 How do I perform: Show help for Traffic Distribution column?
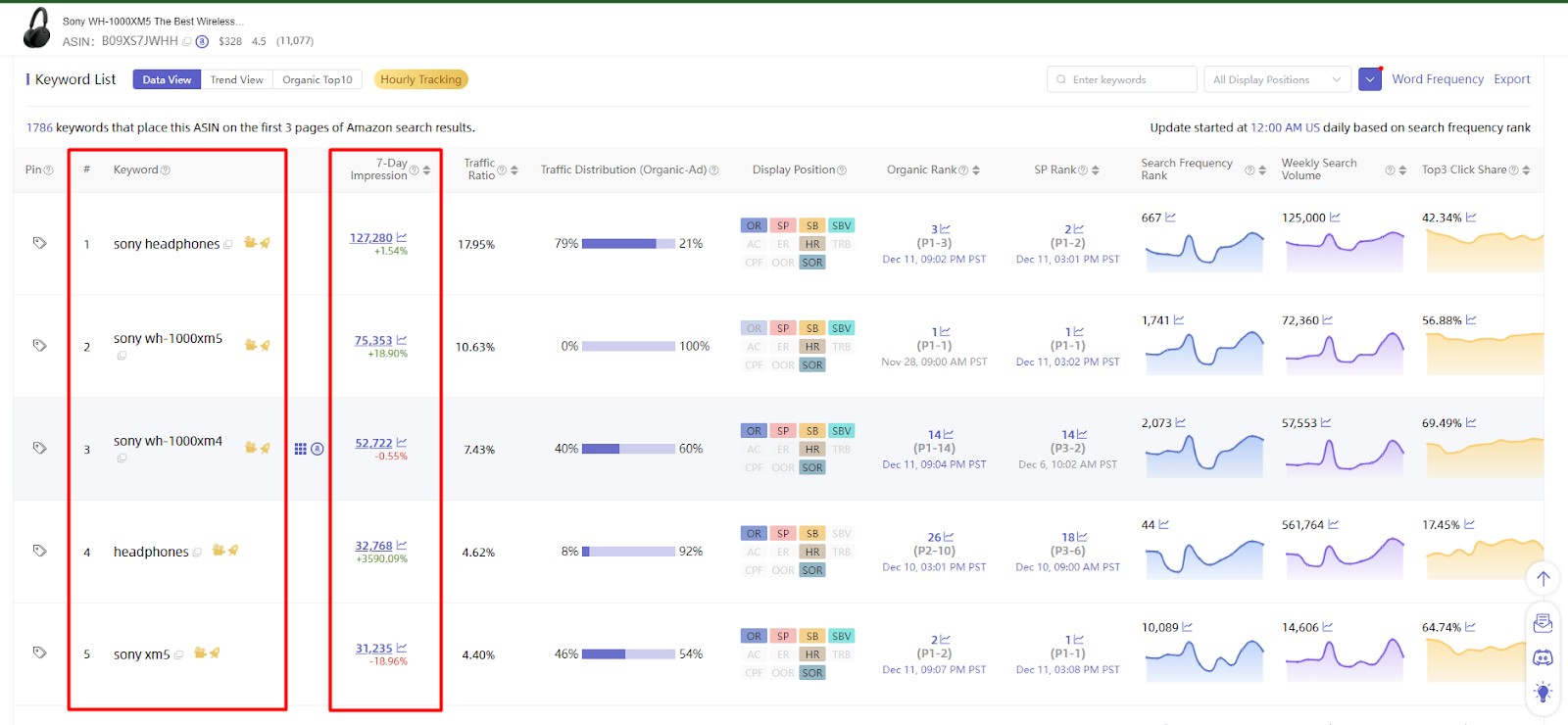pyautogui.click(x=713, y=170)
